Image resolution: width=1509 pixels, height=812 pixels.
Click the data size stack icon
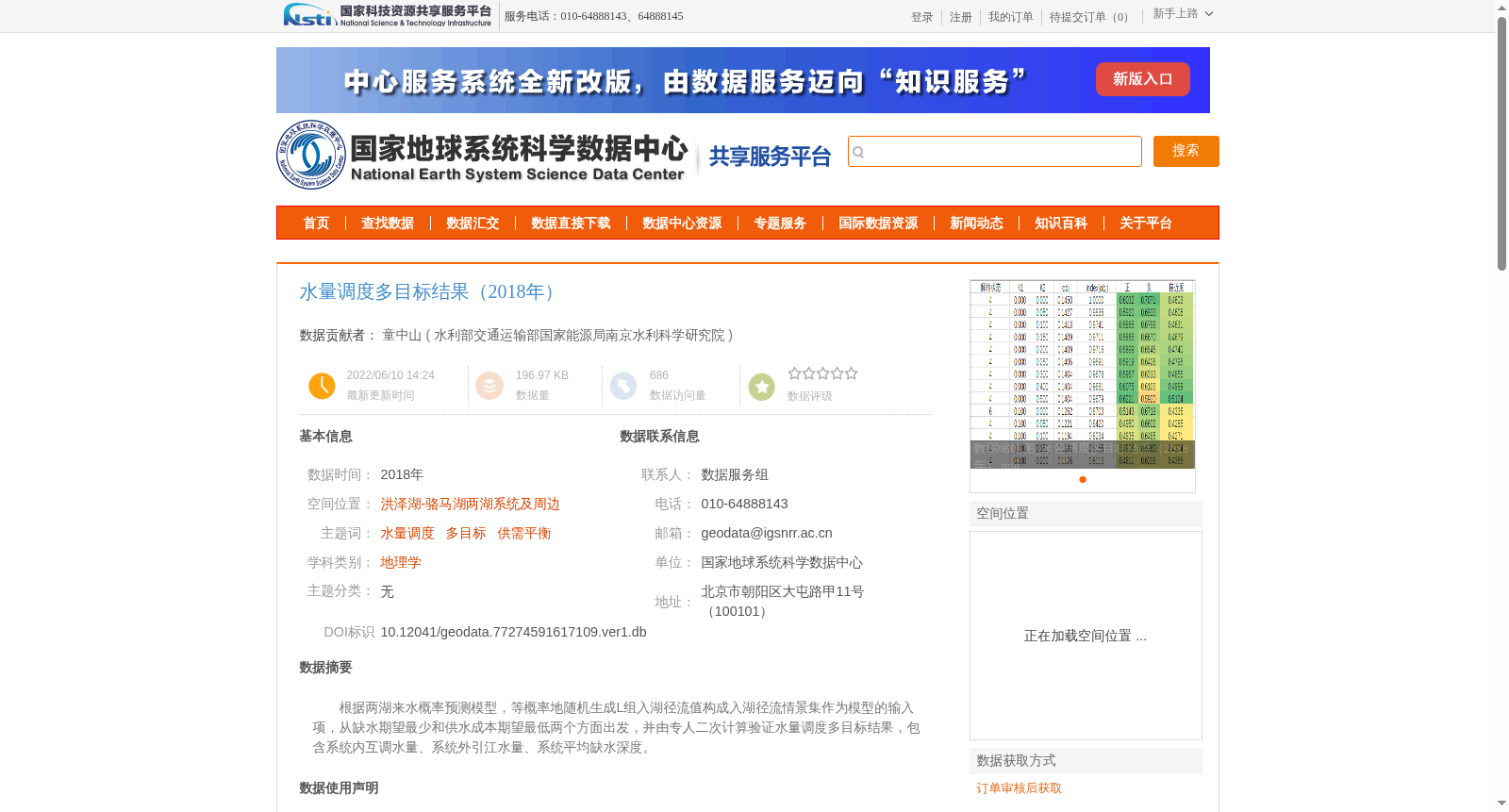click(489, 386)
